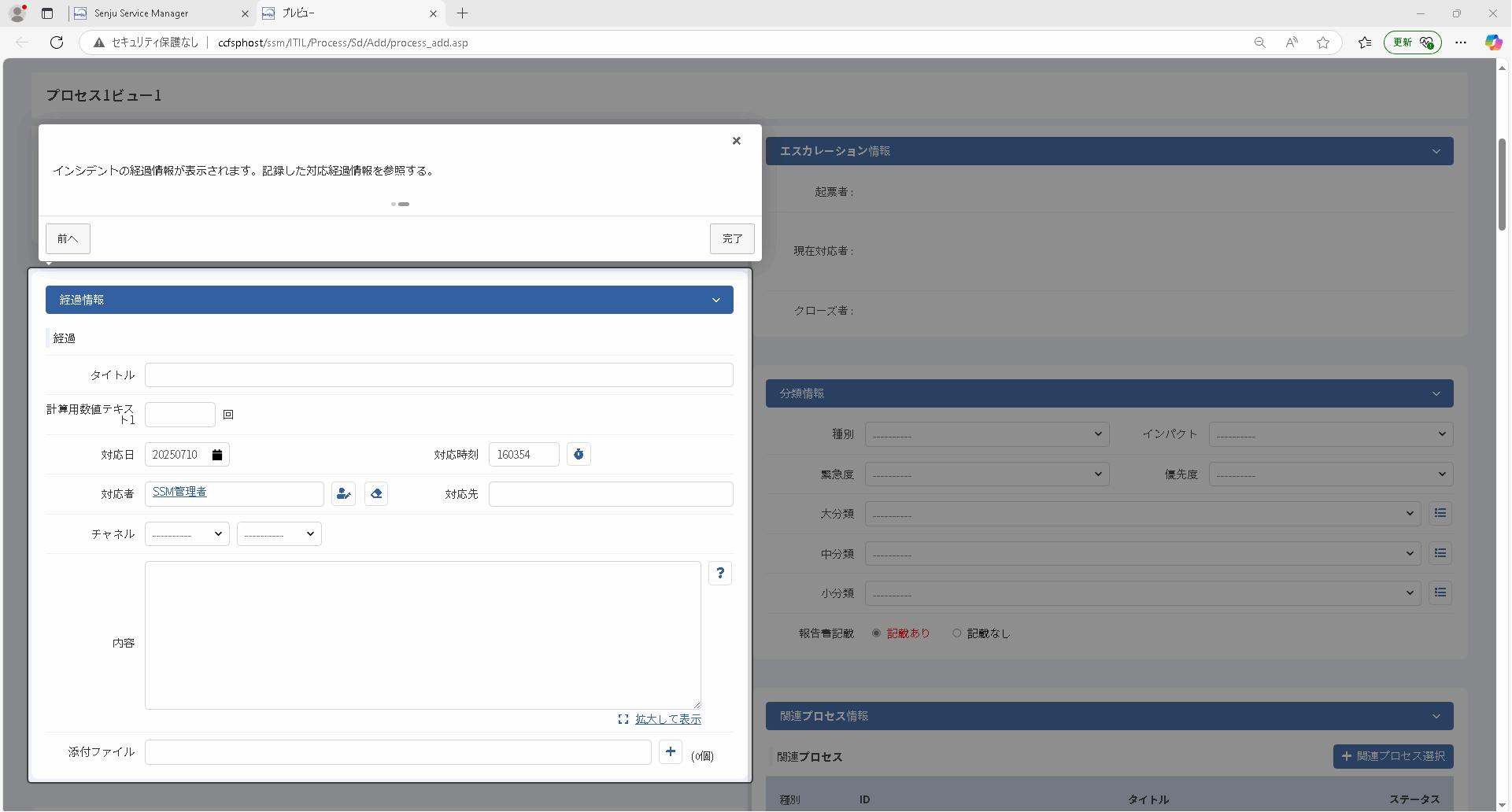This screenshot has height=812, width=1512.
Task: Open a new browser tab with plus
Action: pyautogui.click(x=463, y=13)
